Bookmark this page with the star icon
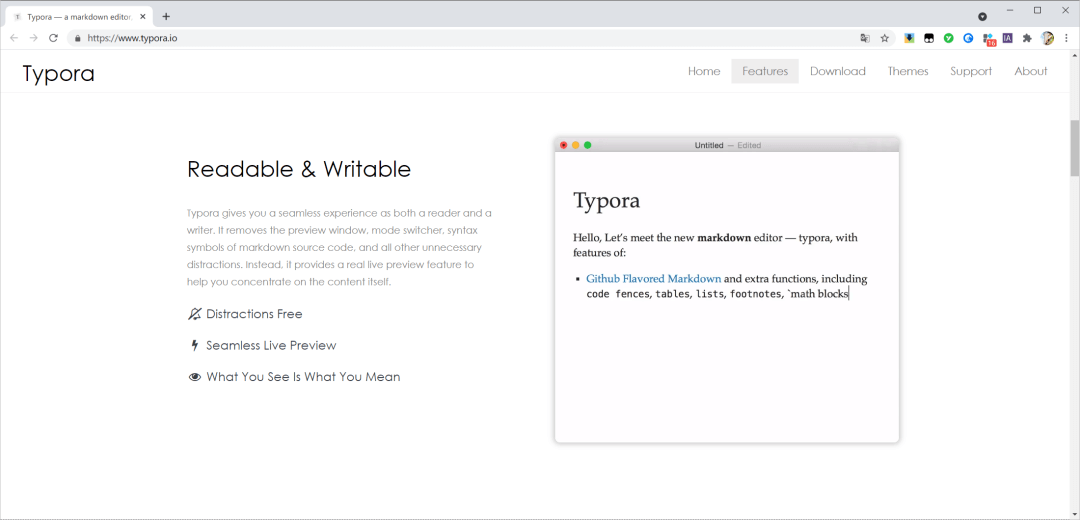 click(x=884, y=38)
